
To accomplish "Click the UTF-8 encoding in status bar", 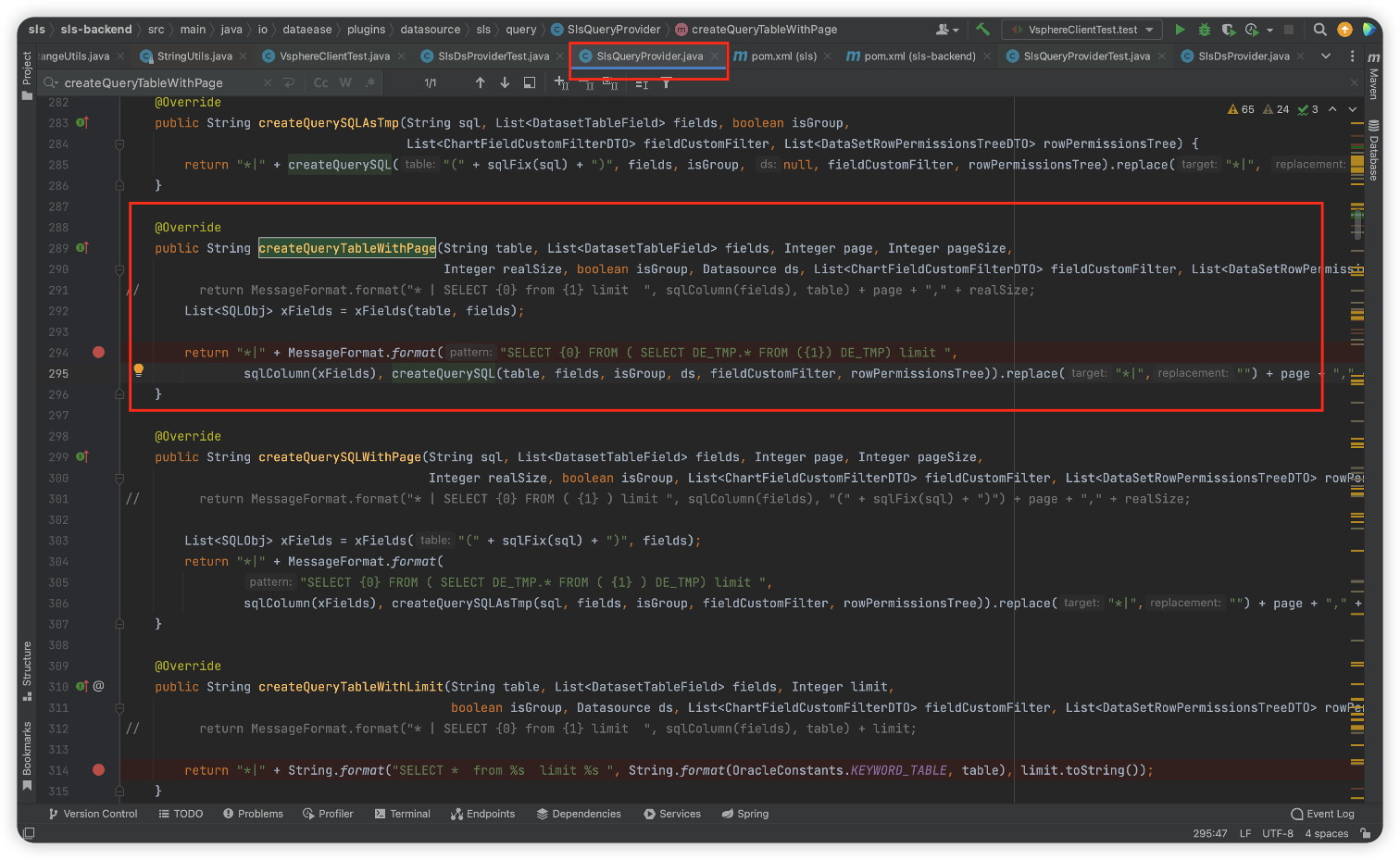I will 1278,833.
